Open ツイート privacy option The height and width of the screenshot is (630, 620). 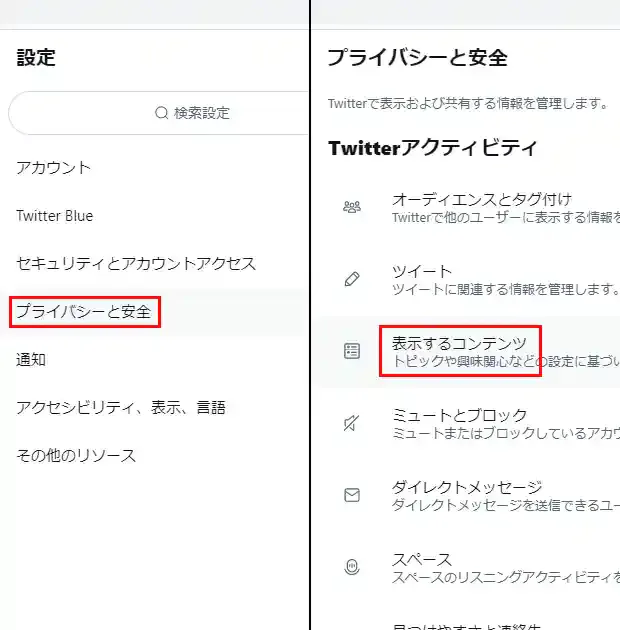(x=422, y=272)
